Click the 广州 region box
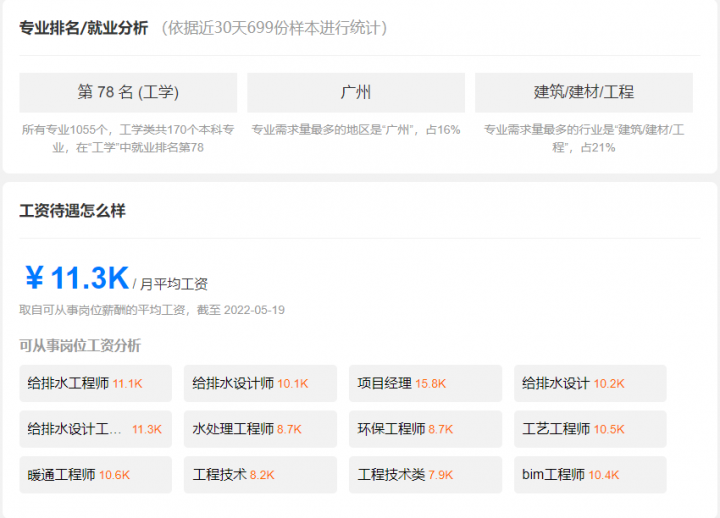This screenshot has height=518, width=720. (356, 92)
